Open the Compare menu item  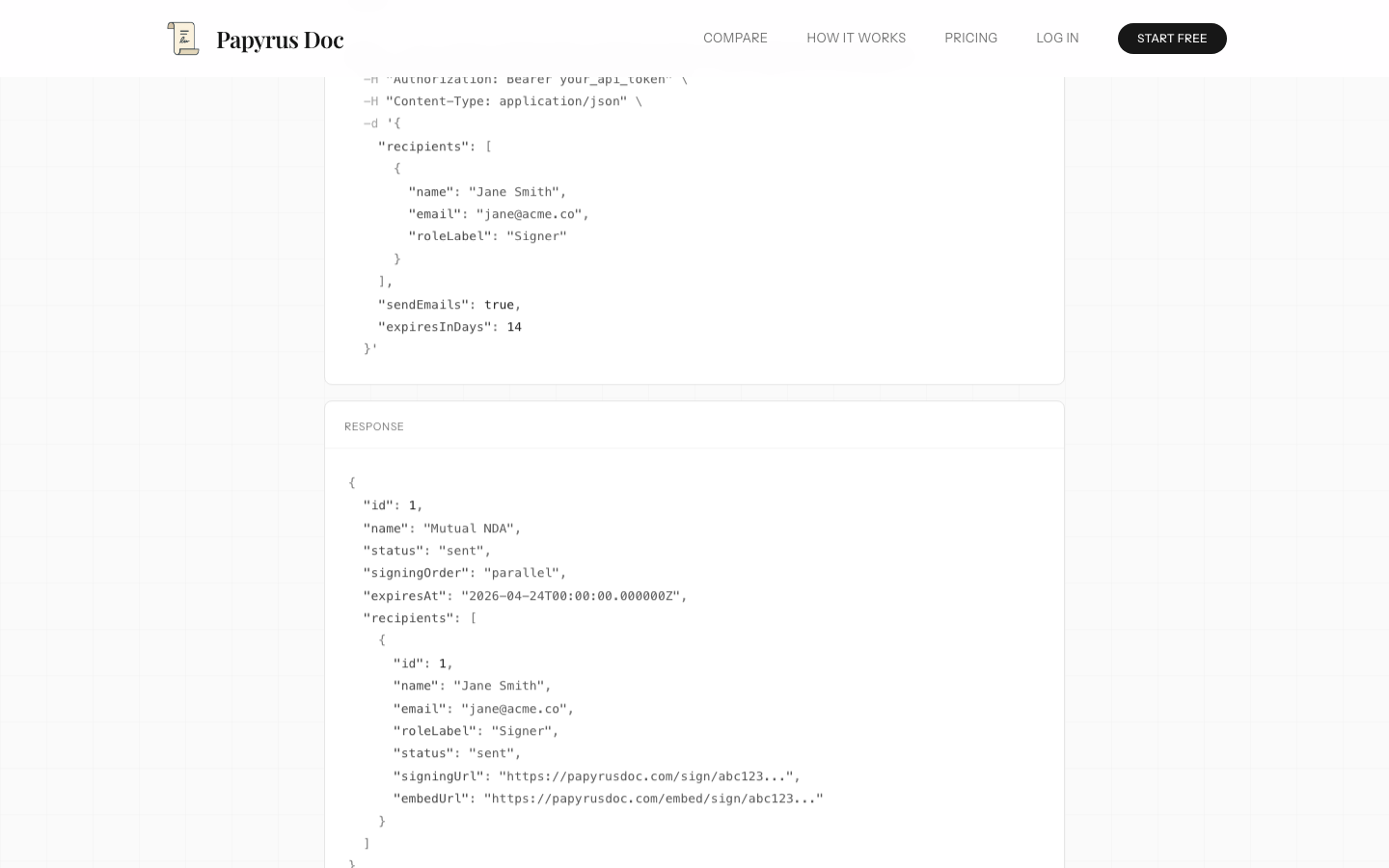pos(735,39)
